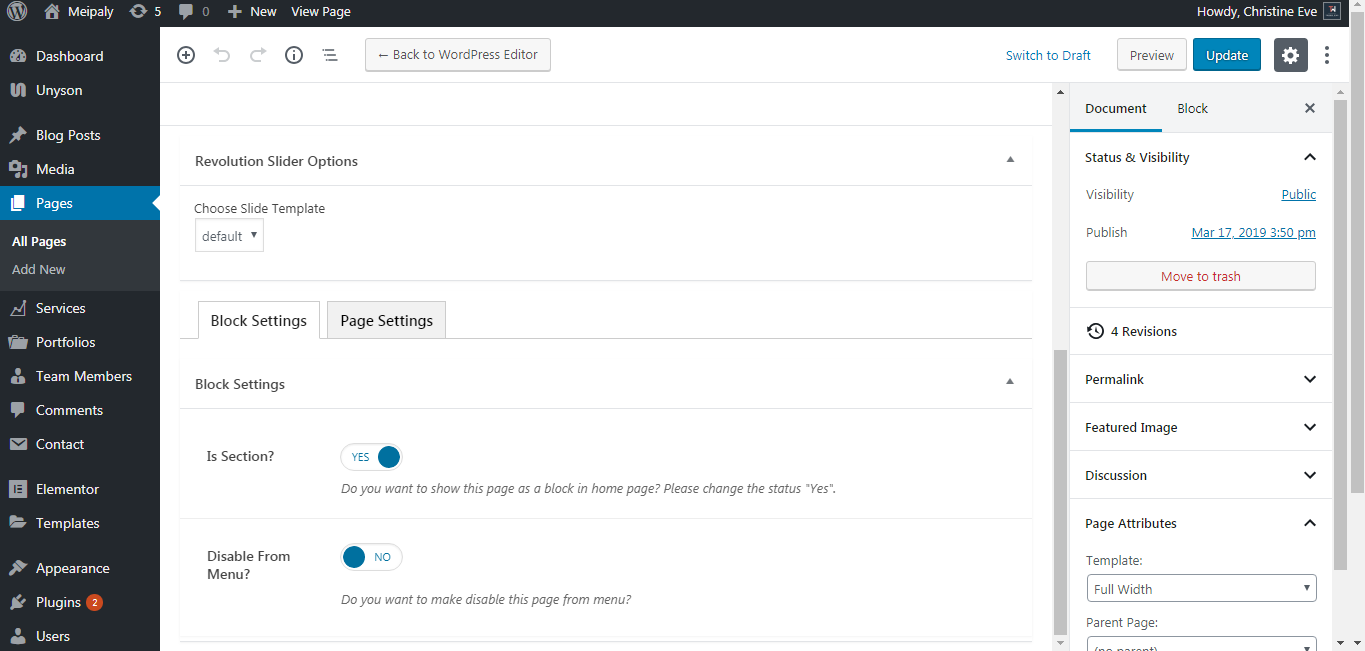1365x651 pixels.
Task: Toggle the Disable From Menu switch
Action: (371, 557)
